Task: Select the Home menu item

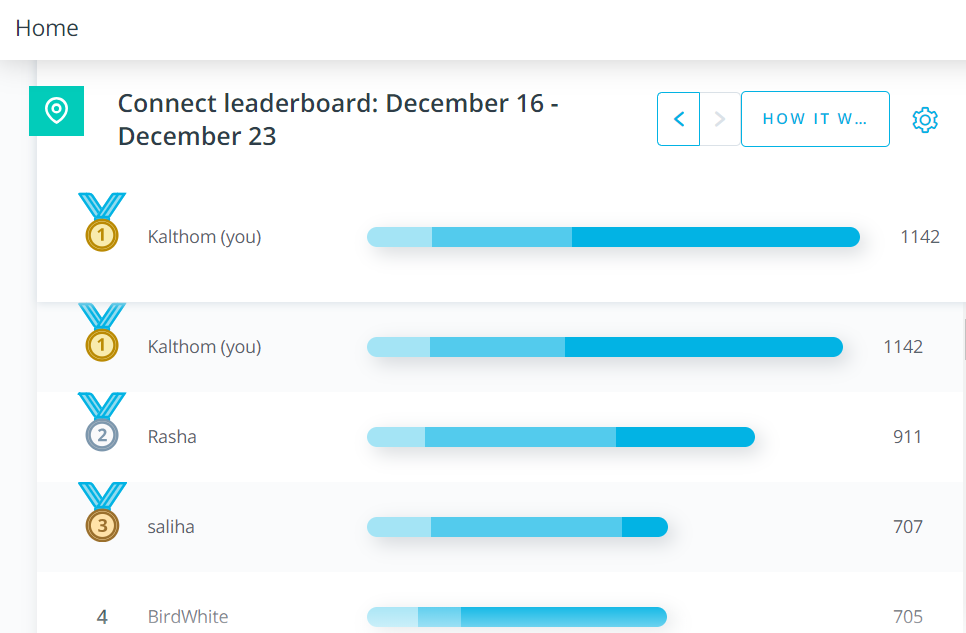Action: [x=46, y=28]
